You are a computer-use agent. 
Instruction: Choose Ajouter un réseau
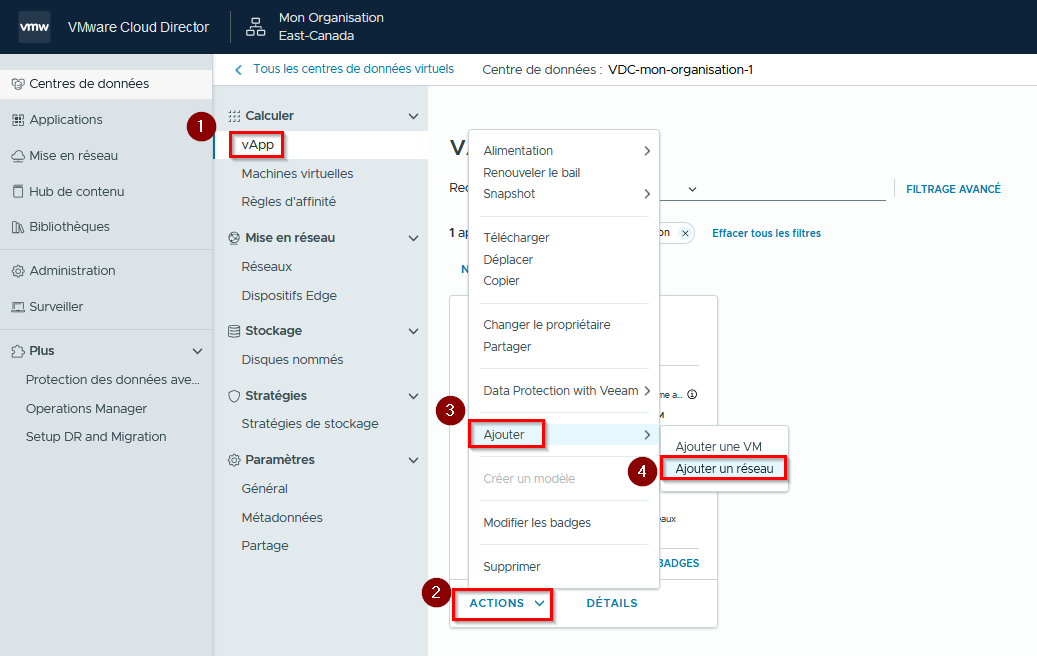click(724, 469)
